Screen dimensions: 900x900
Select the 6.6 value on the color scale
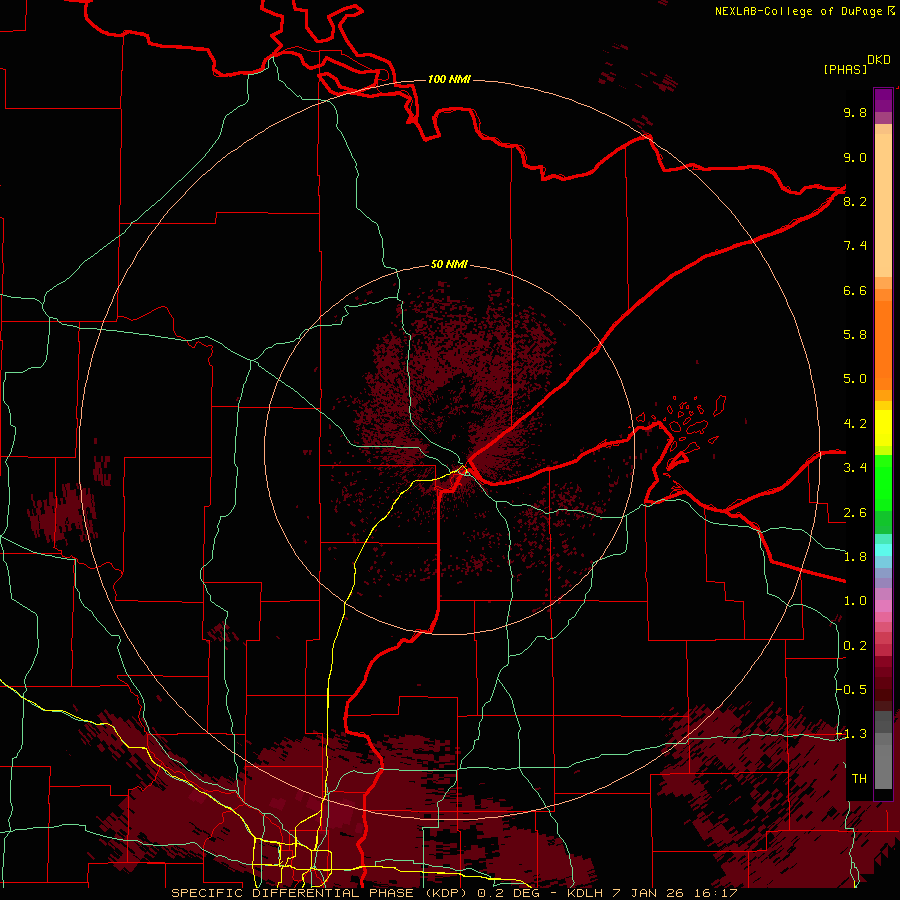855,290
